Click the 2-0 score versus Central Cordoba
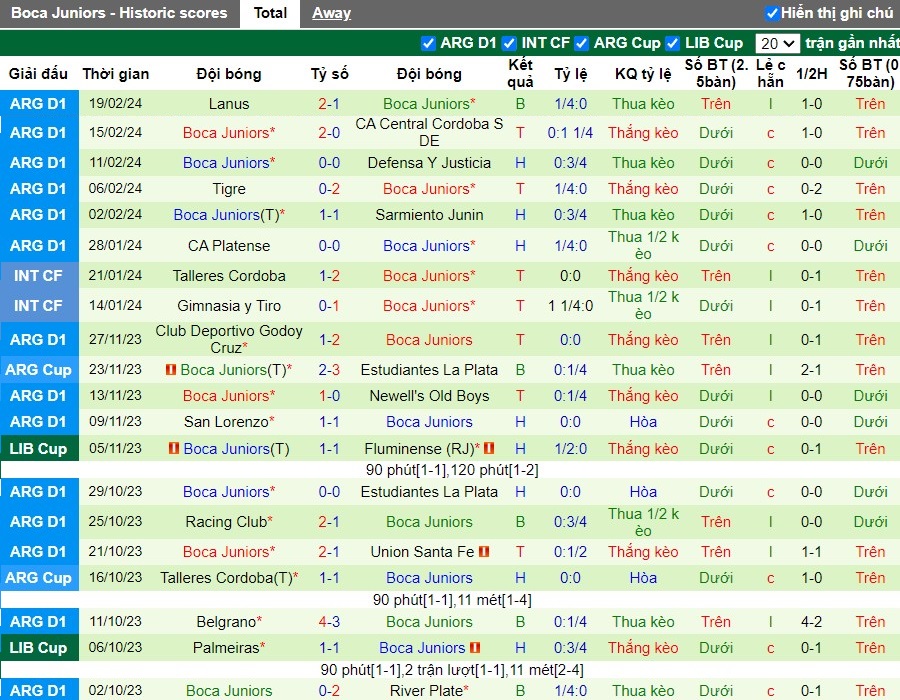 point(329,133)
